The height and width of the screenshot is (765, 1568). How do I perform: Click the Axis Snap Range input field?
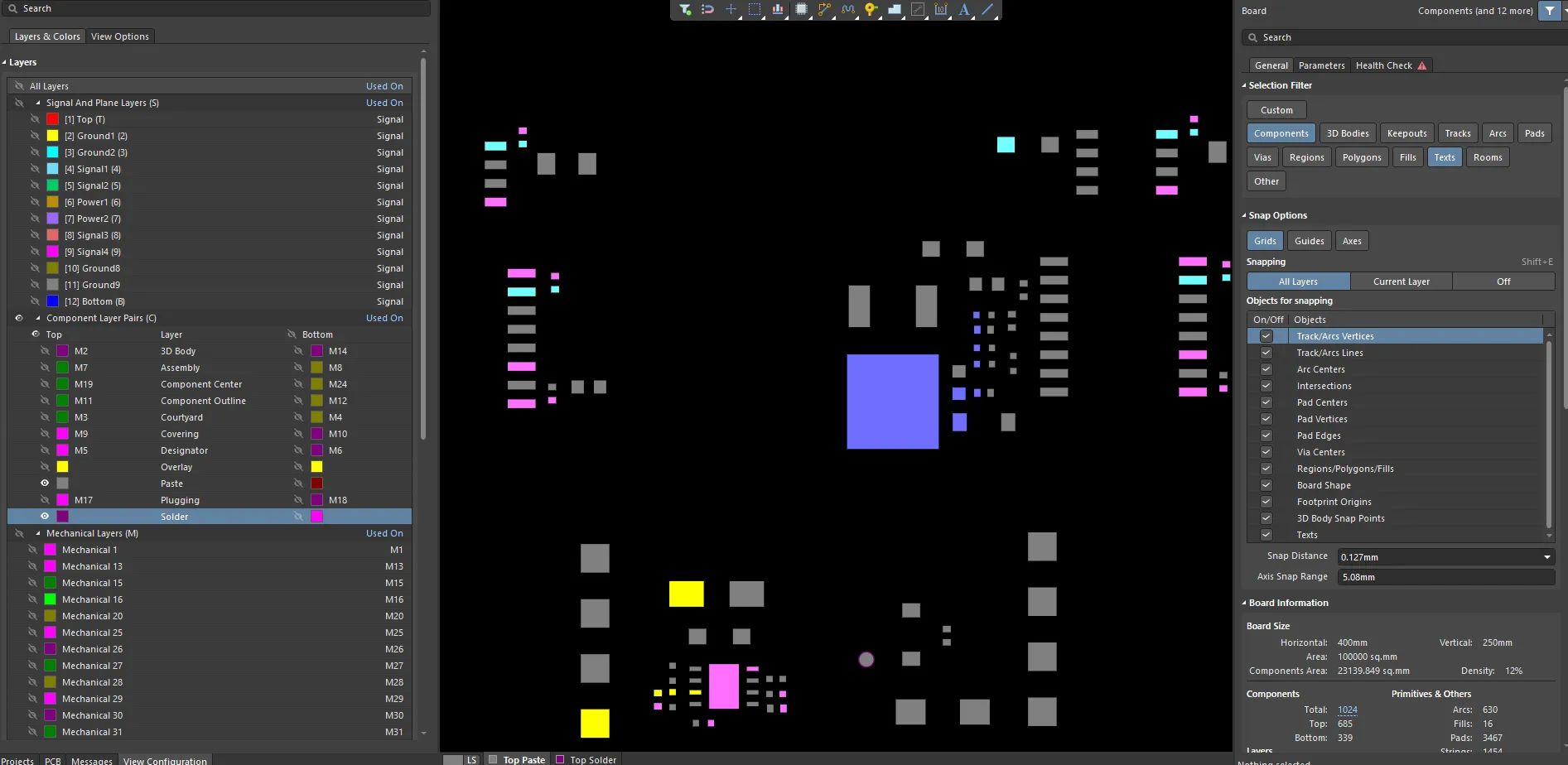coord(1445,577)
